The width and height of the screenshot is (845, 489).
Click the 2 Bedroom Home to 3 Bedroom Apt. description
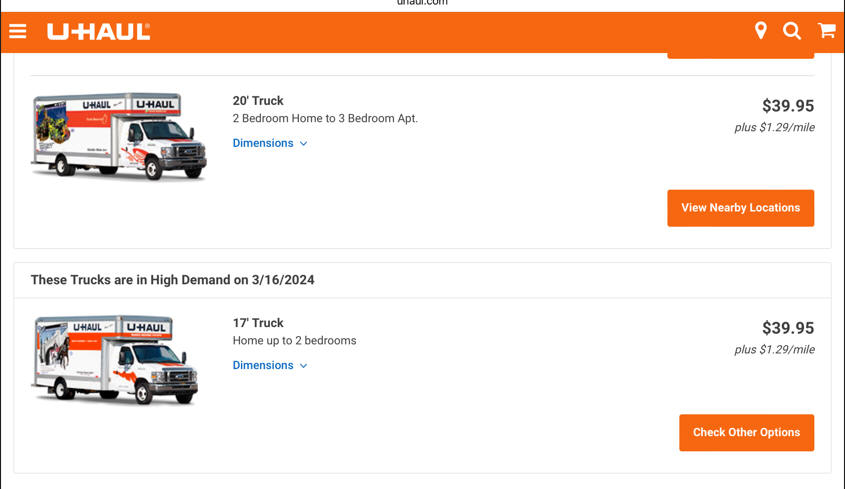[325, 118]
